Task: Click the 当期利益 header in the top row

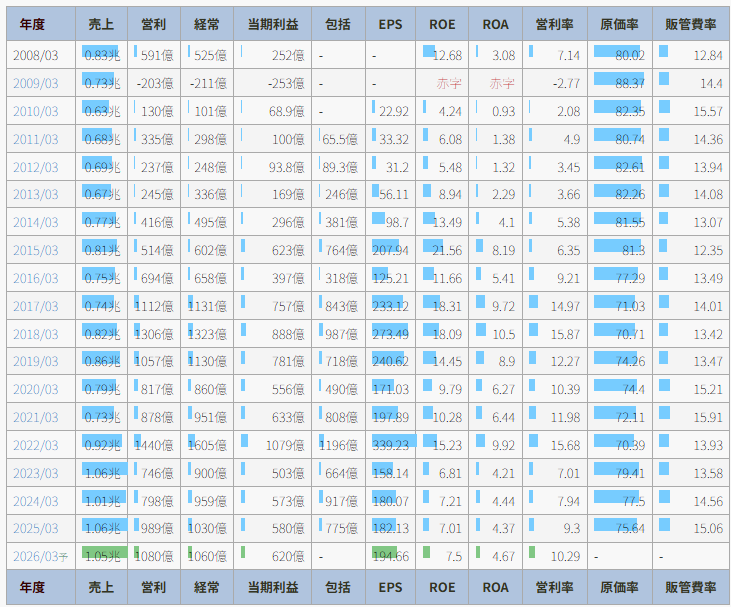Action: (x=272, y=24)
